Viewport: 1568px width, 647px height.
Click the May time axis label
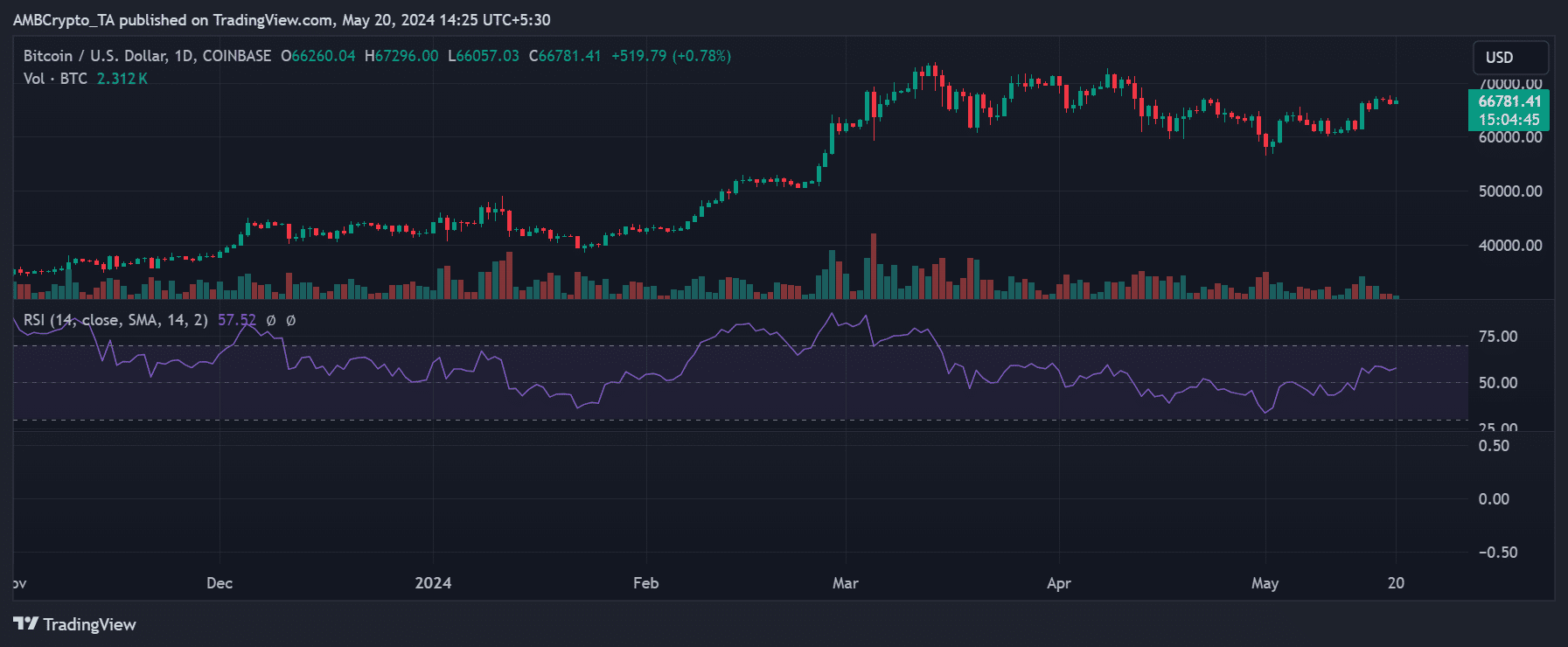tap(1265, 583)
